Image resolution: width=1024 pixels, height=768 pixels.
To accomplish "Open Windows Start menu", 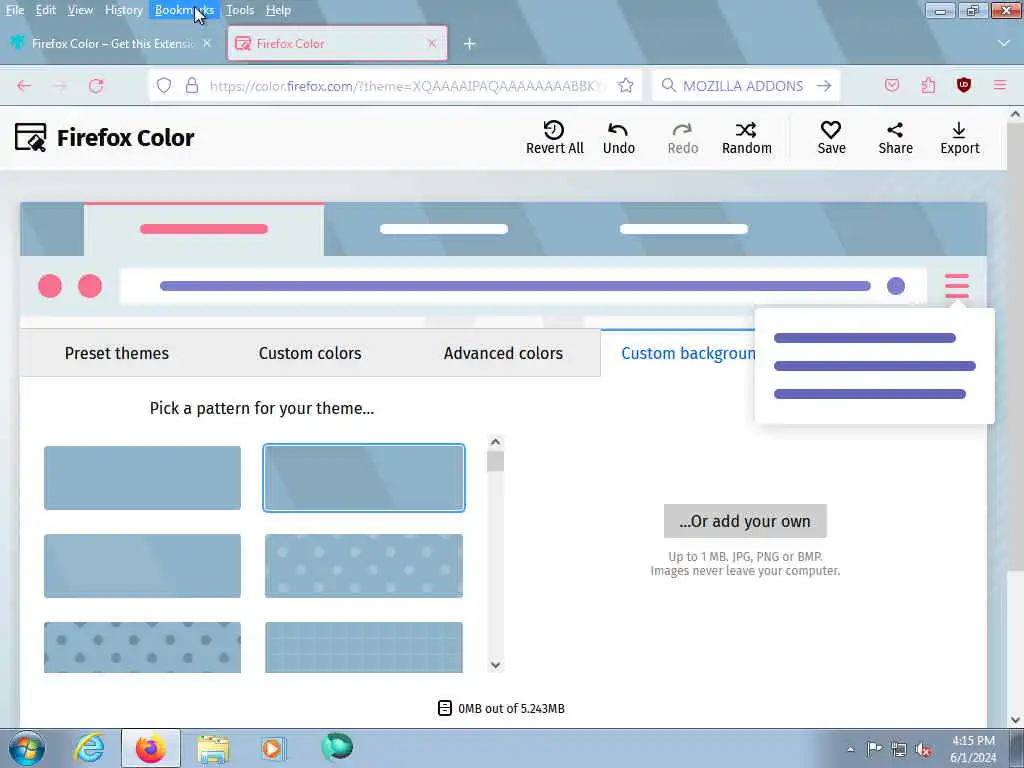I will (27, 748).
